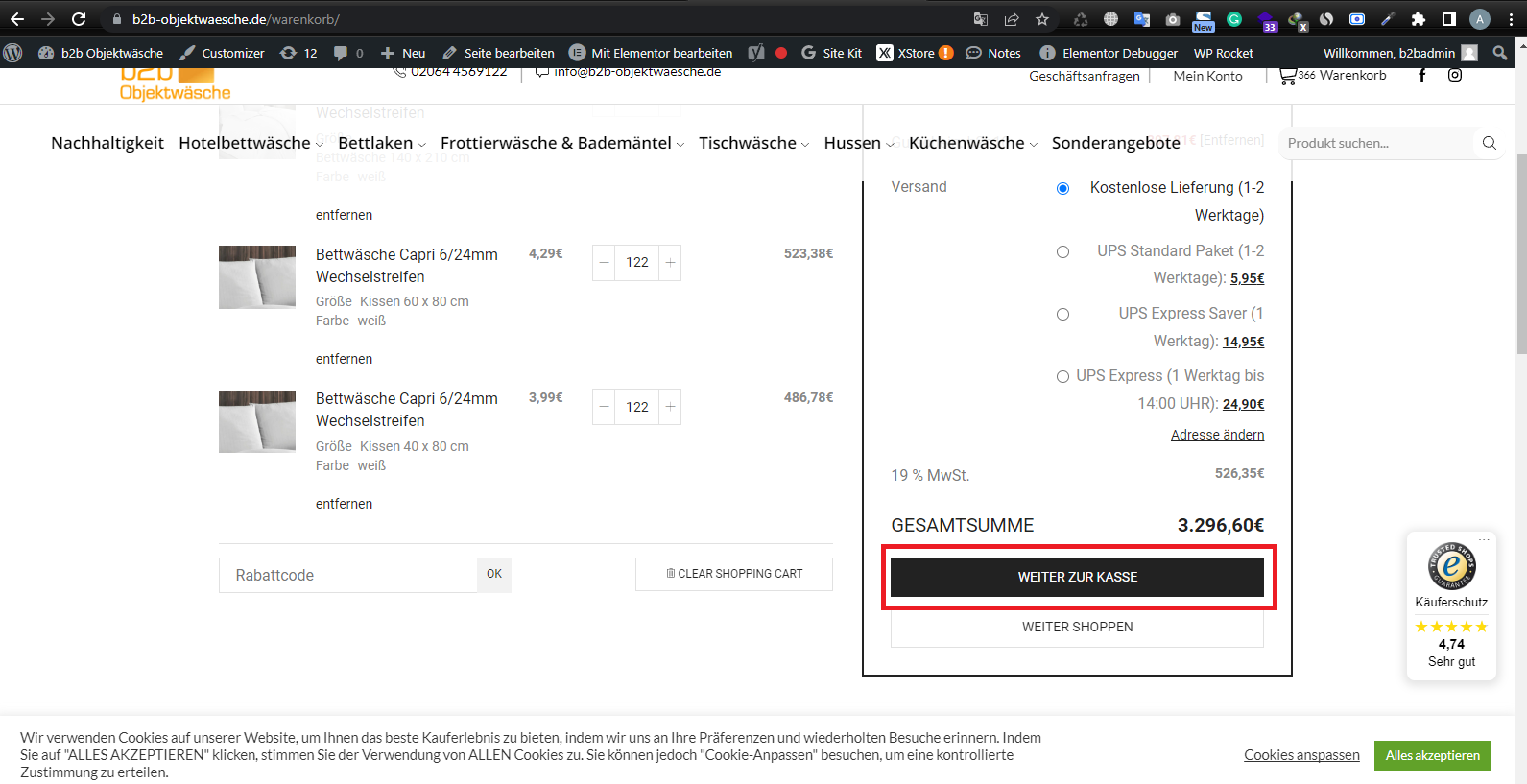Select UPS Standard Paket shipping option
The image size is (1527, 784).
[x=1062, y=251]
